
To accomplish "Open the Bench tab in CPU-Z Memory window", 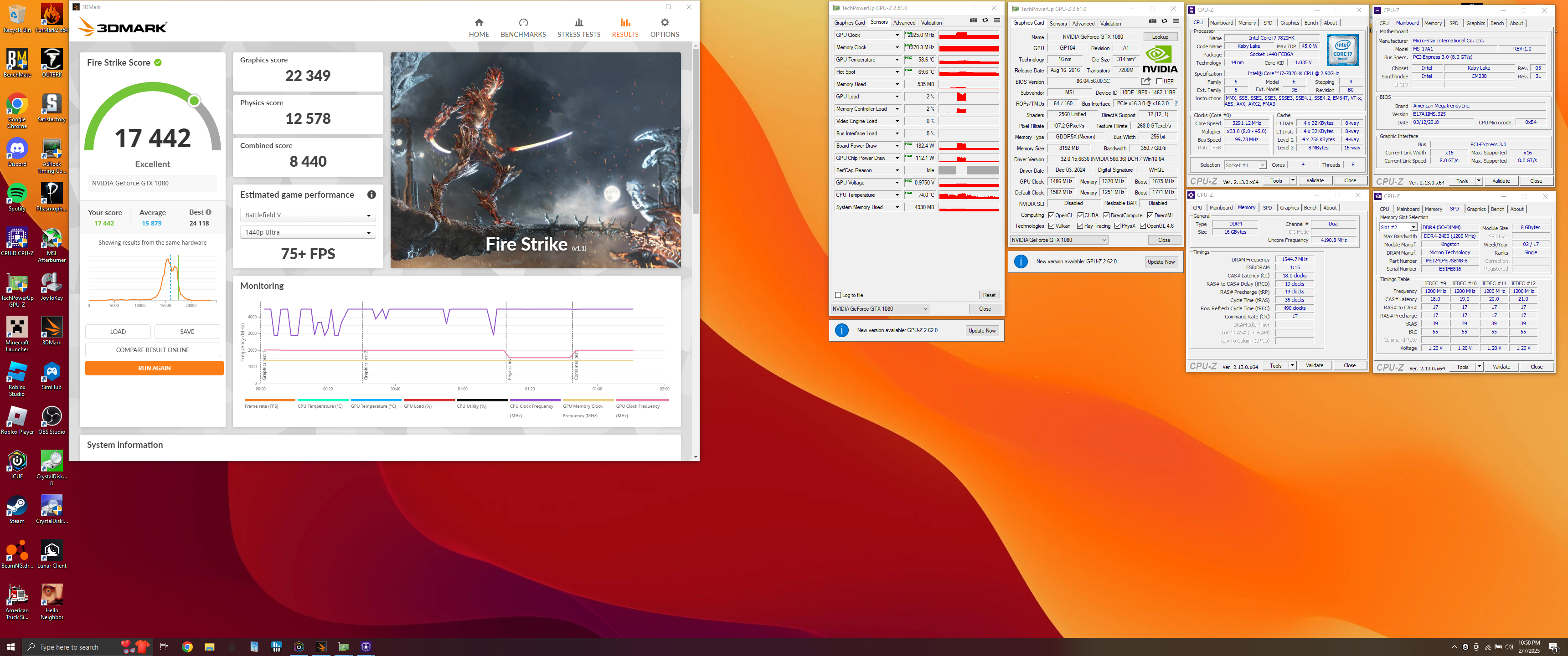I will click(1310, 208).
